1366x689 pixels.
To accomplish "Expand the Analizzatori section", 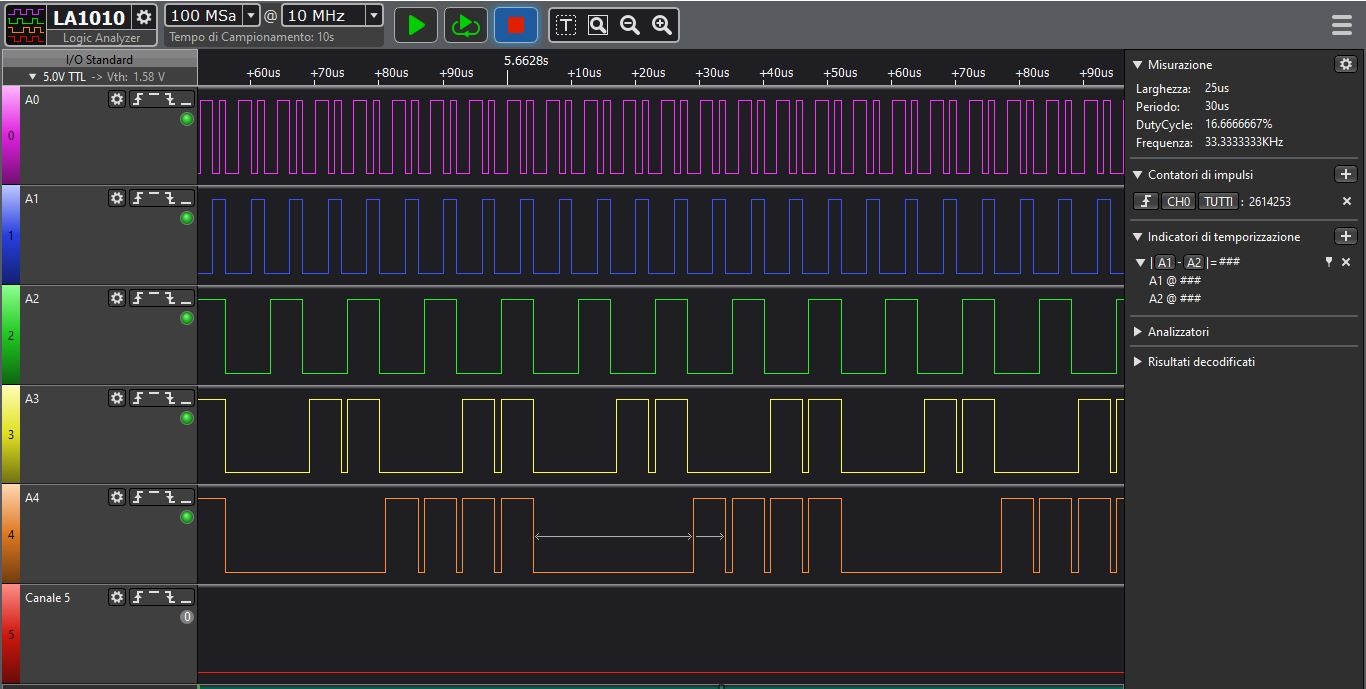I will (1137, 331).
